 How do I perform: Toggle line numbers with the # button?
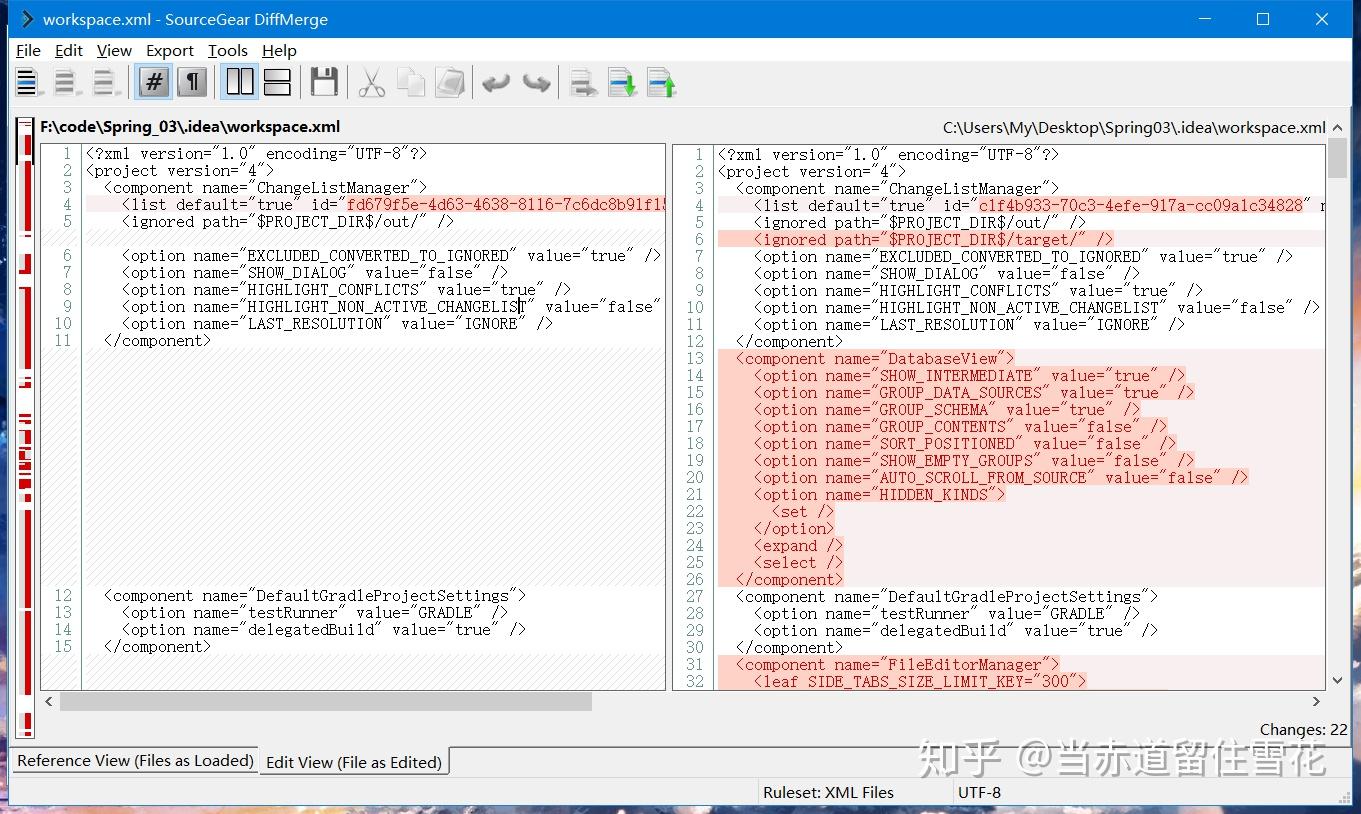pos(153,82)
